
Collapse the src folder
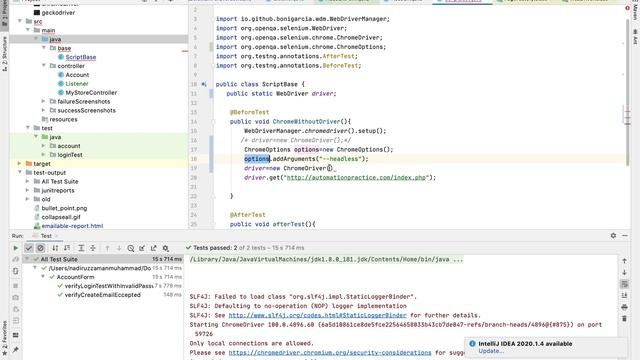point(20,21)
